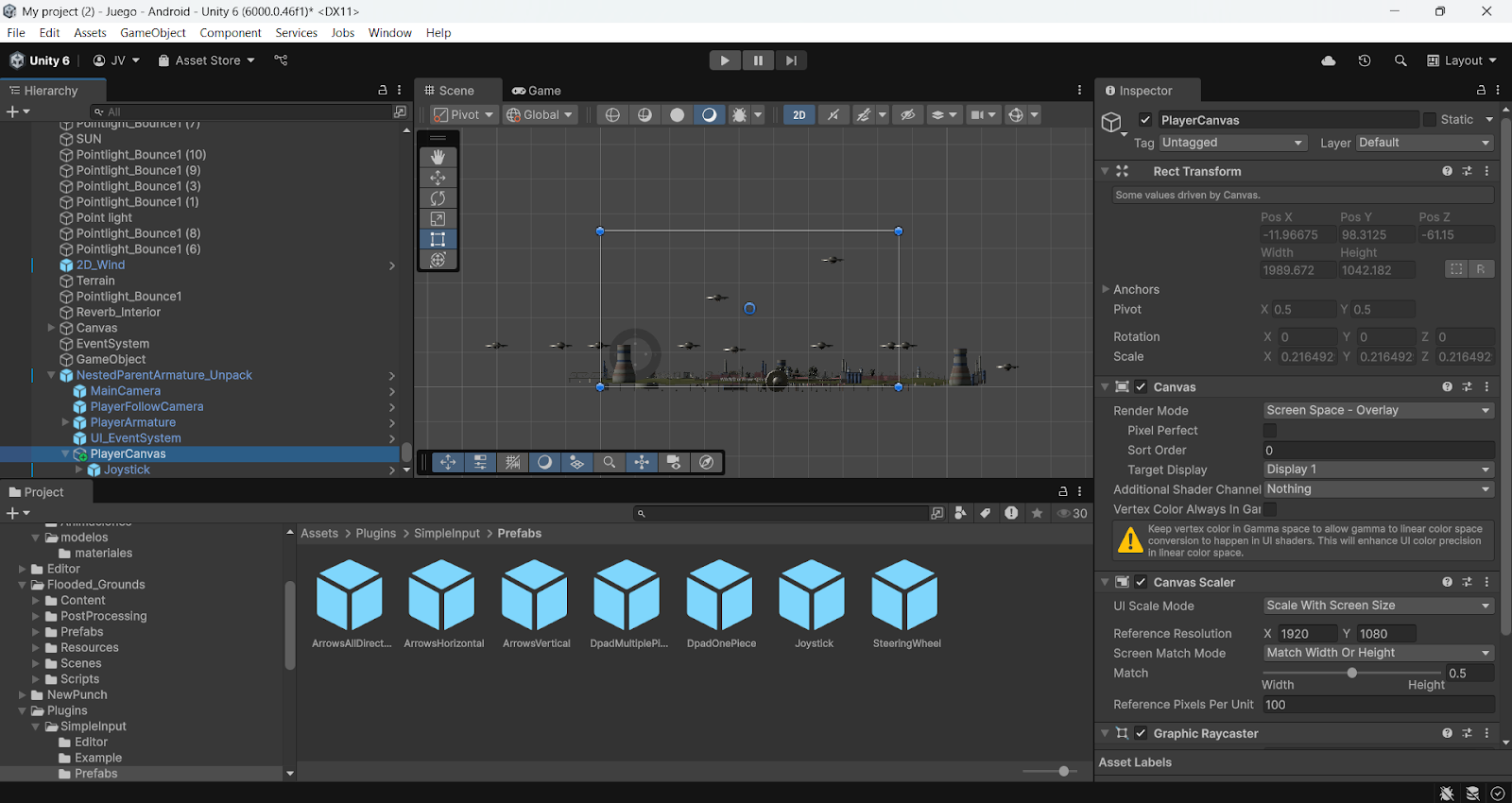The image size is (1512, 803).
Task: Open Canvas component more options menu
Action: click(1486, 387)
